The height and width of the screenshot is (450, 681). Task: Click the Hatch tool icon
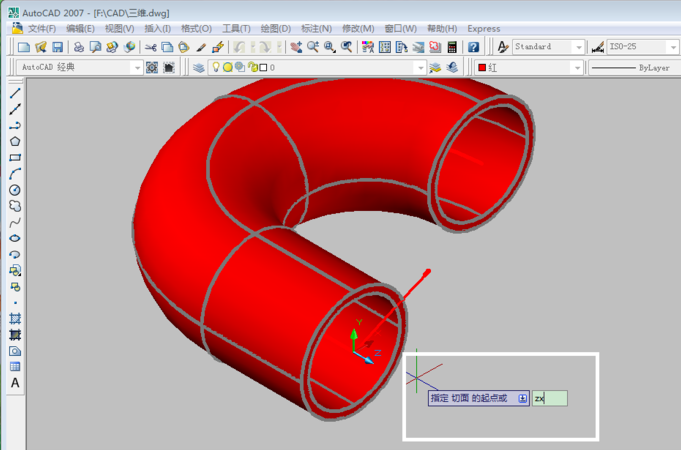click(15, 318)
